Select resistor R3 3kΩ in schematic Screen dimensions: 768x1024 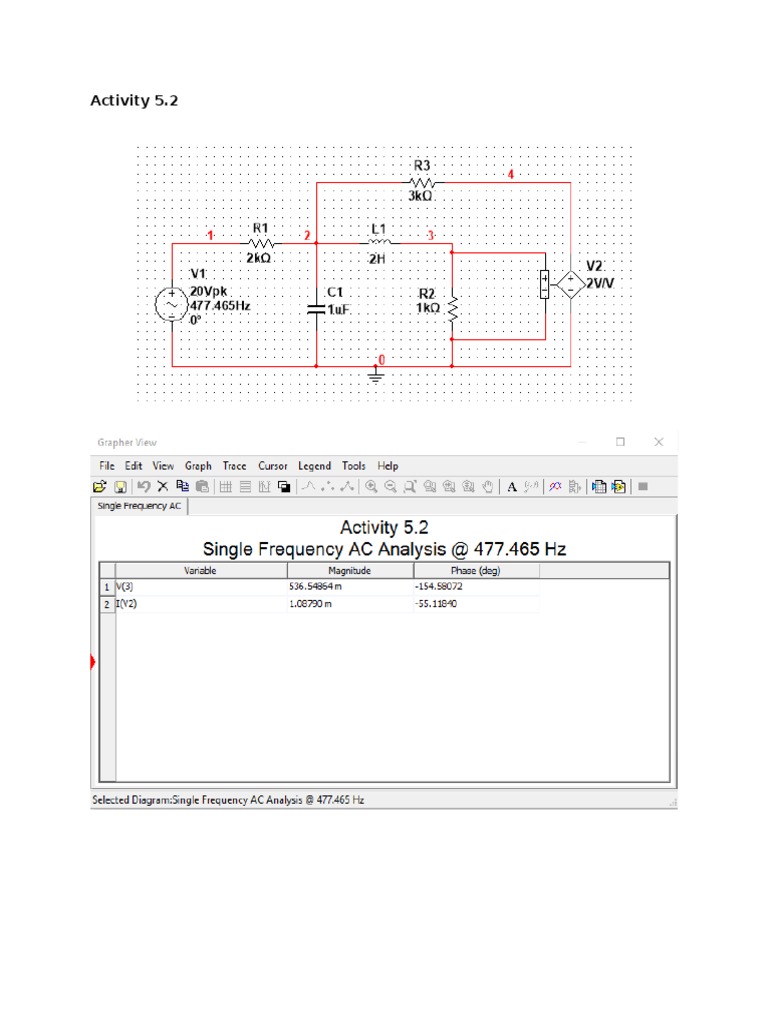pyautogui.click(x=422, y=181)
